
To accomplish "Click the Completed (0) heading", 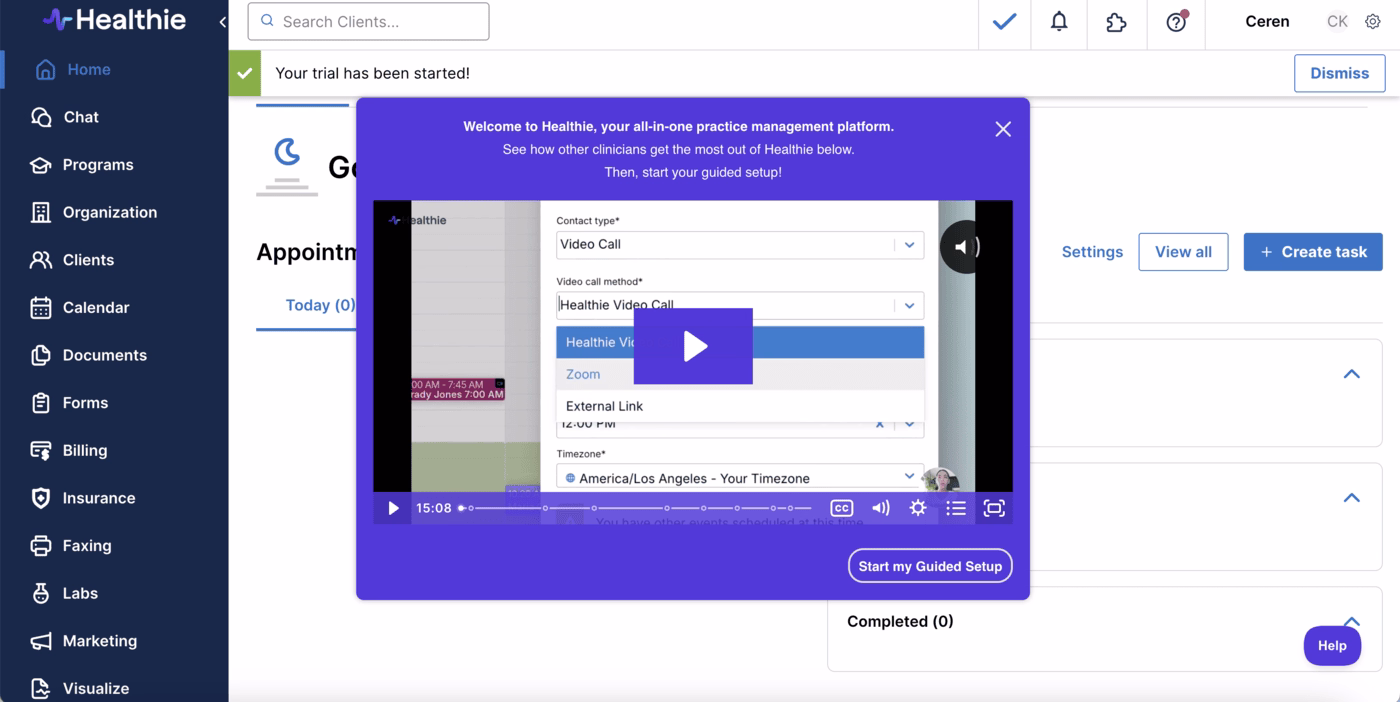I will 900,621.
